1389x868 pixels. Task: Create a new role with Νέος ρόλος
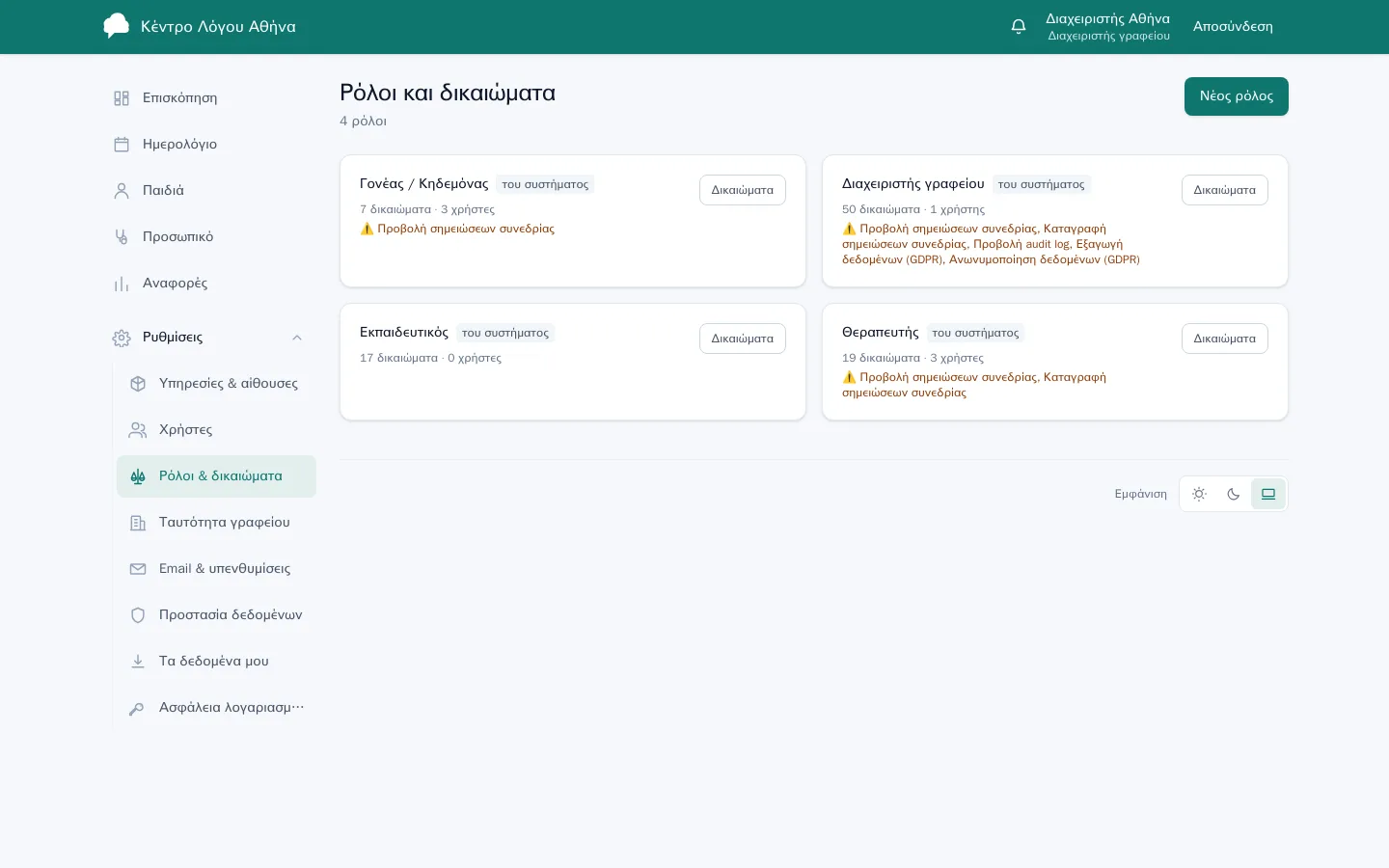[1237, 96]
